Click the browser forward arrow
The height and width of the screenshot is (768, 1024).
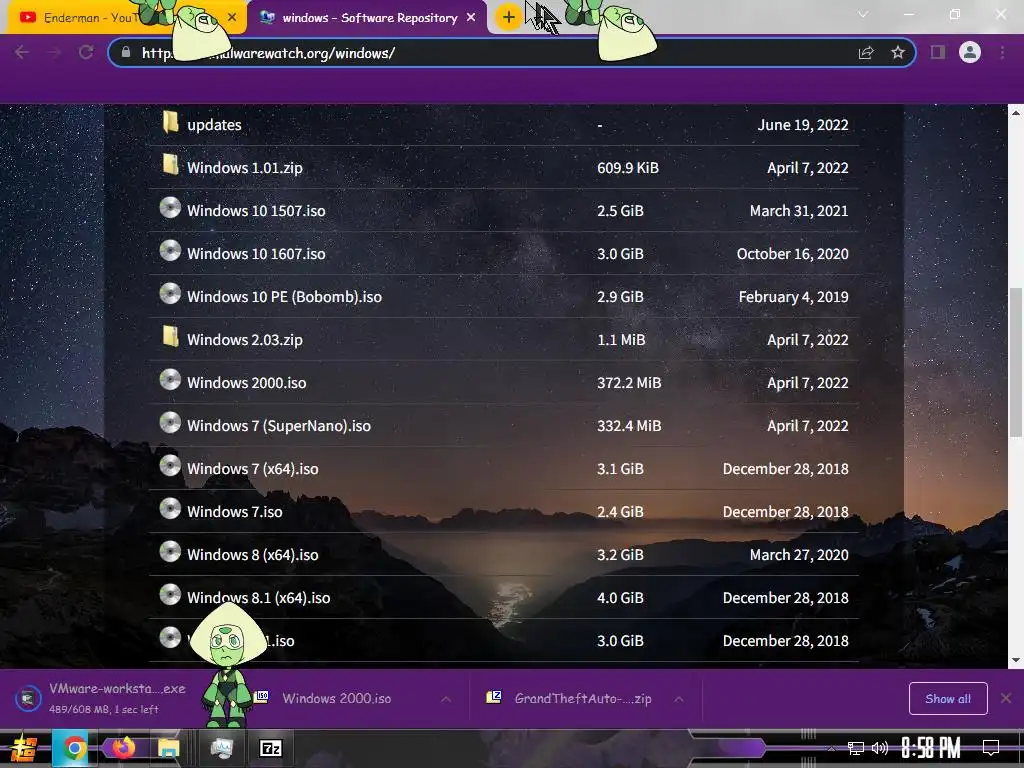[54, 52]
